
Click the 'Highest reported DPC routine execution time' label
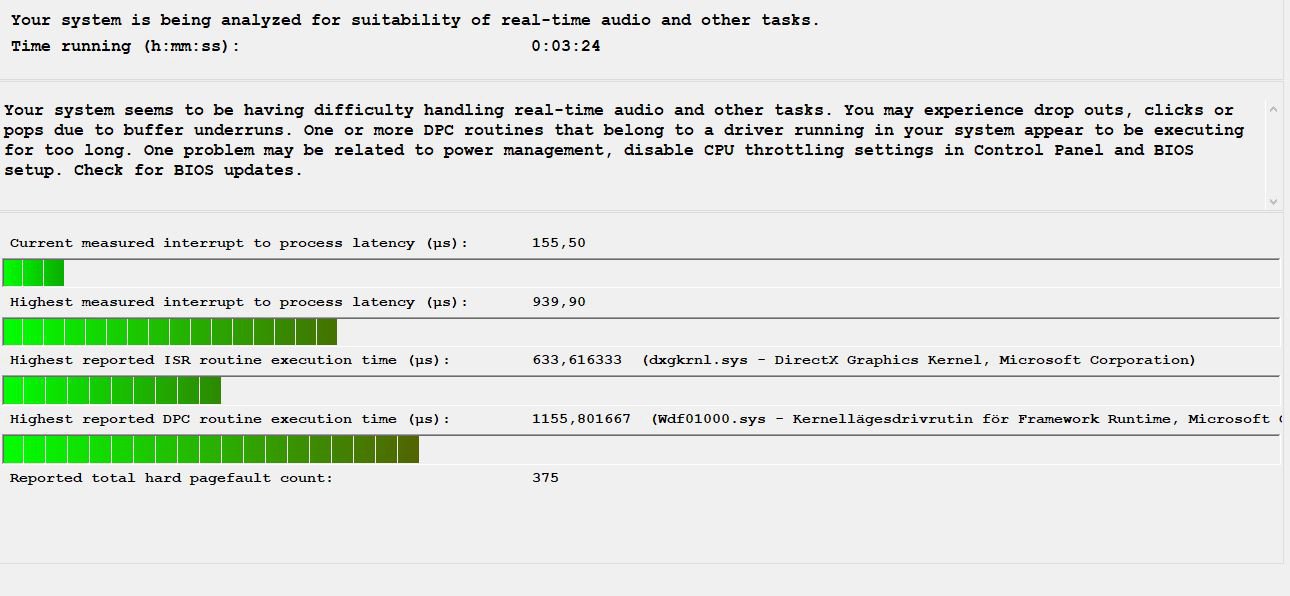[x=230, y=419]
